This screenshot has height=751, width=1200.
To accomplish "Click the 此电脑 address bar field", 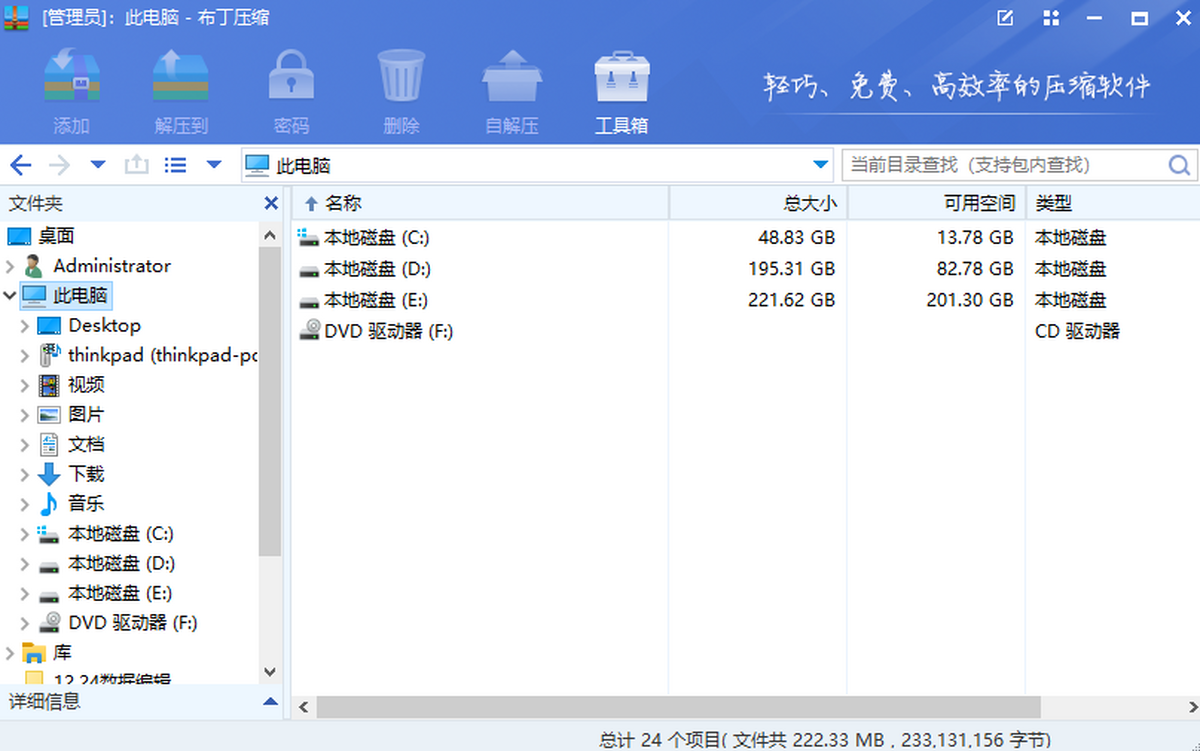I will (538, 165).
